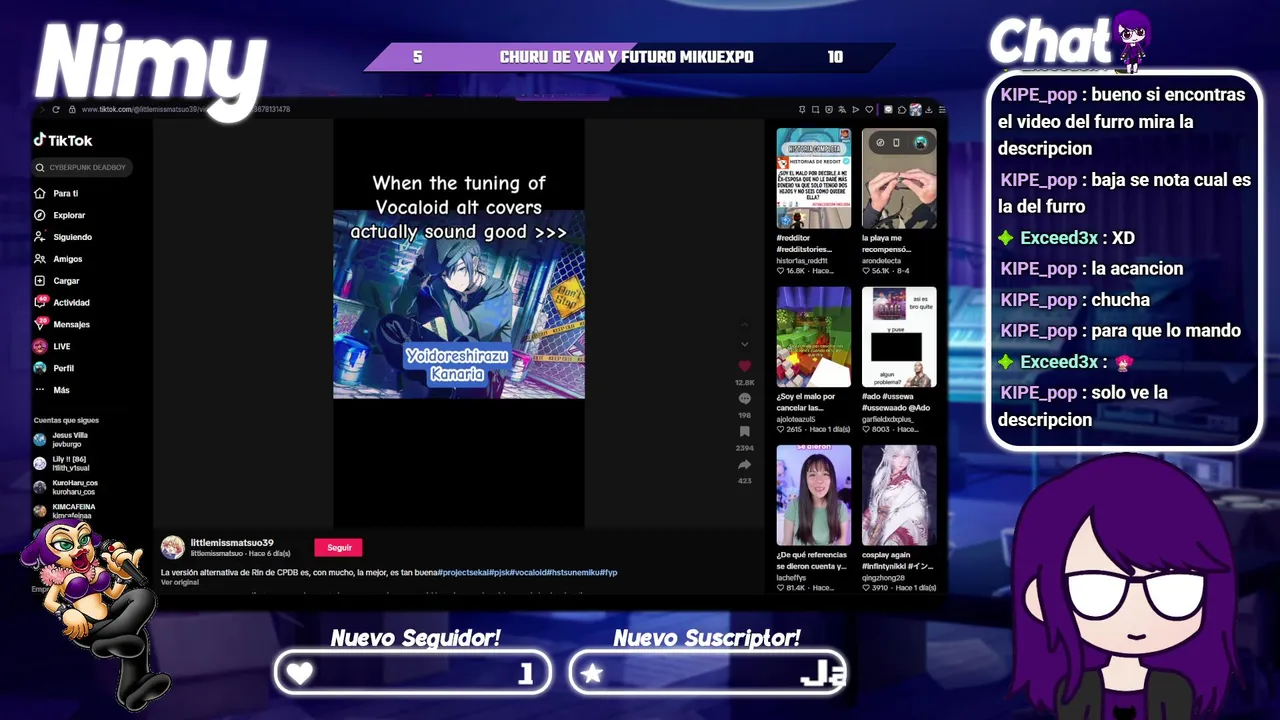Image resolution: width=1280 pixels, height=720 pixels.
Task: Open Lily !! [86] followed account
Action: (x=61, y=463)
